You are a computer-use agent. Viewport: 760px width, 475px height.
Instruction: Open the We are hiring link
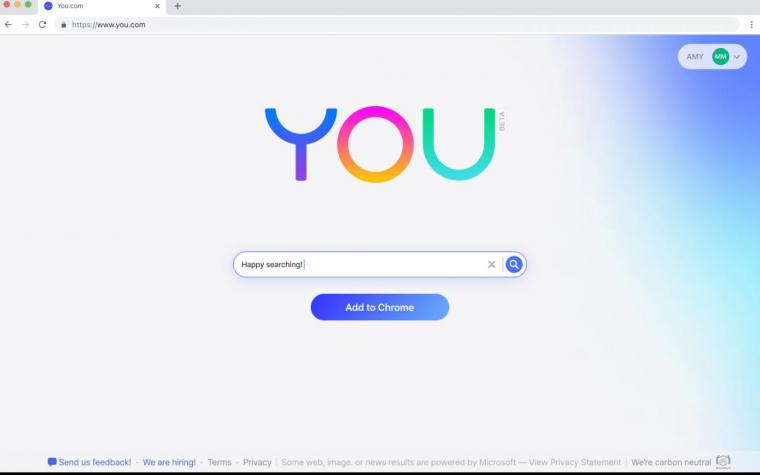click(169, 462)
